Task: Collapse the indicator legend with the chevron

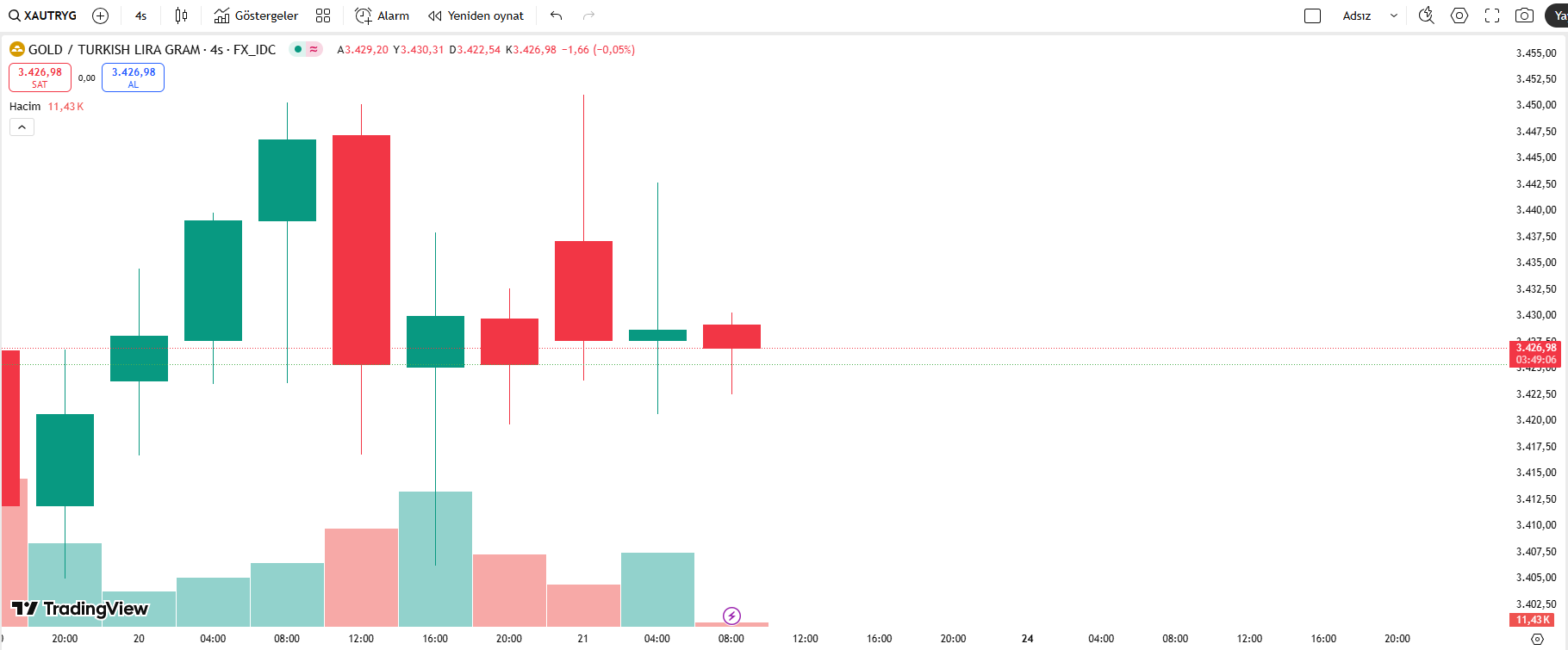Action: coord(22,127)
